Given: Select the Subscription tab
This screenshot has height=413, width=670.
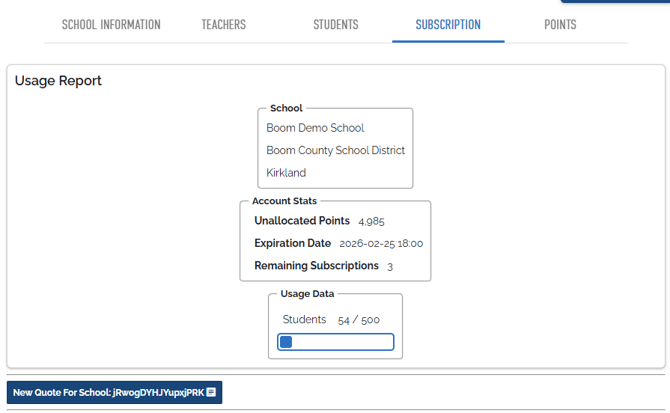Looking at the screenshot, I should [x=448, y=25].
